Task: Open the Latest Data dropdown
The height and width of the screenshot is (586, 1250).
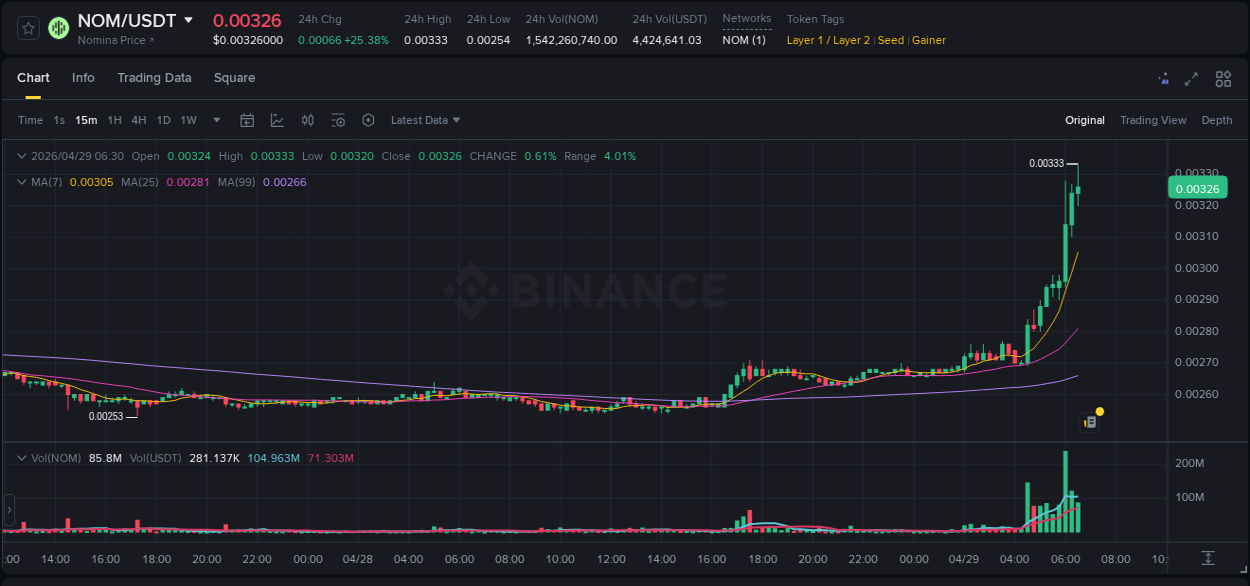Action: pyautogui.click(x=425, y=120)
